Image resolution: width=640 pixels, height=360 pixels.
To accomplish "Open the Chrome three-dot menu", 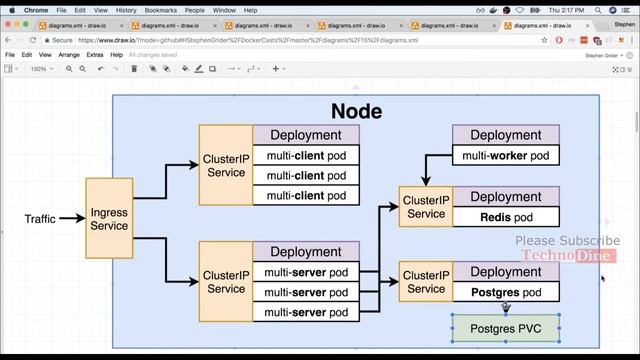I will pos(632,40).
